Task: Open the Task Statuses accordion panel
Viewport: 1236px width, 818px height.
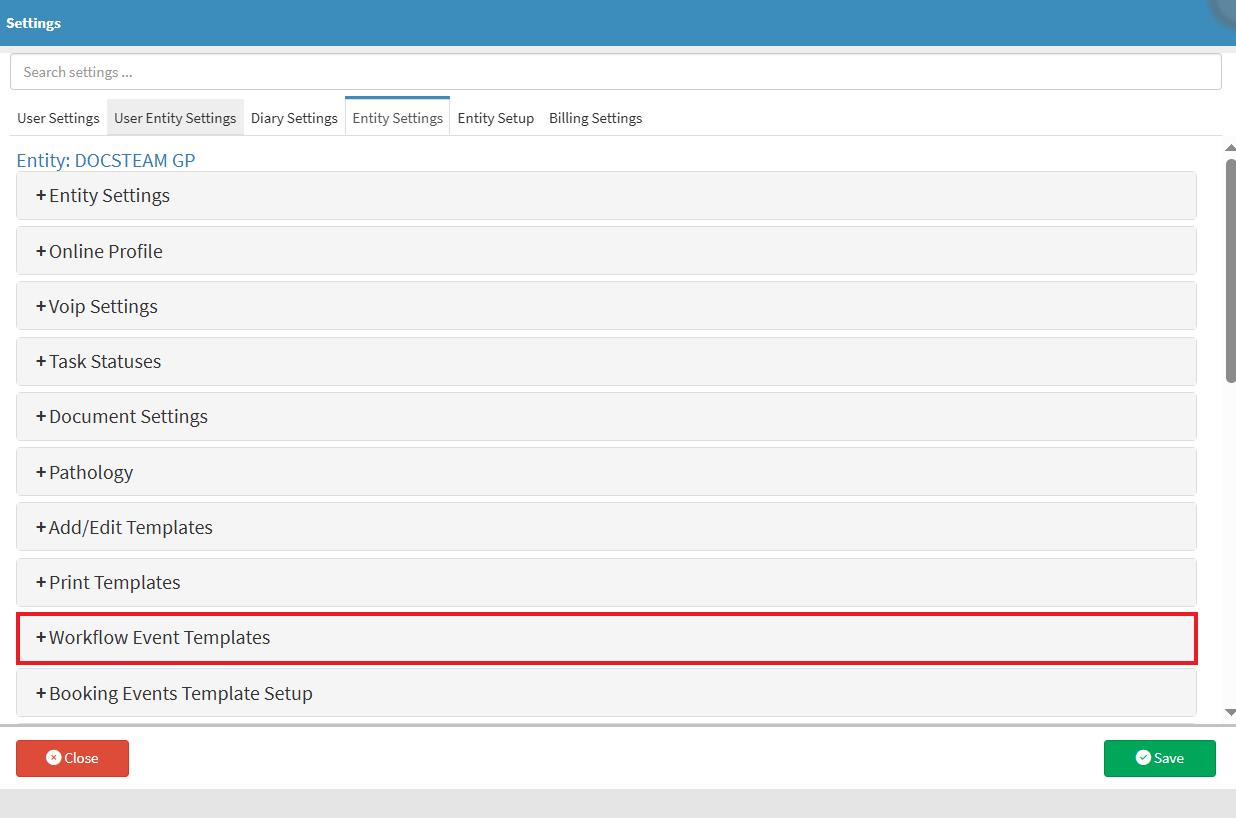Action: click(104, 362)
